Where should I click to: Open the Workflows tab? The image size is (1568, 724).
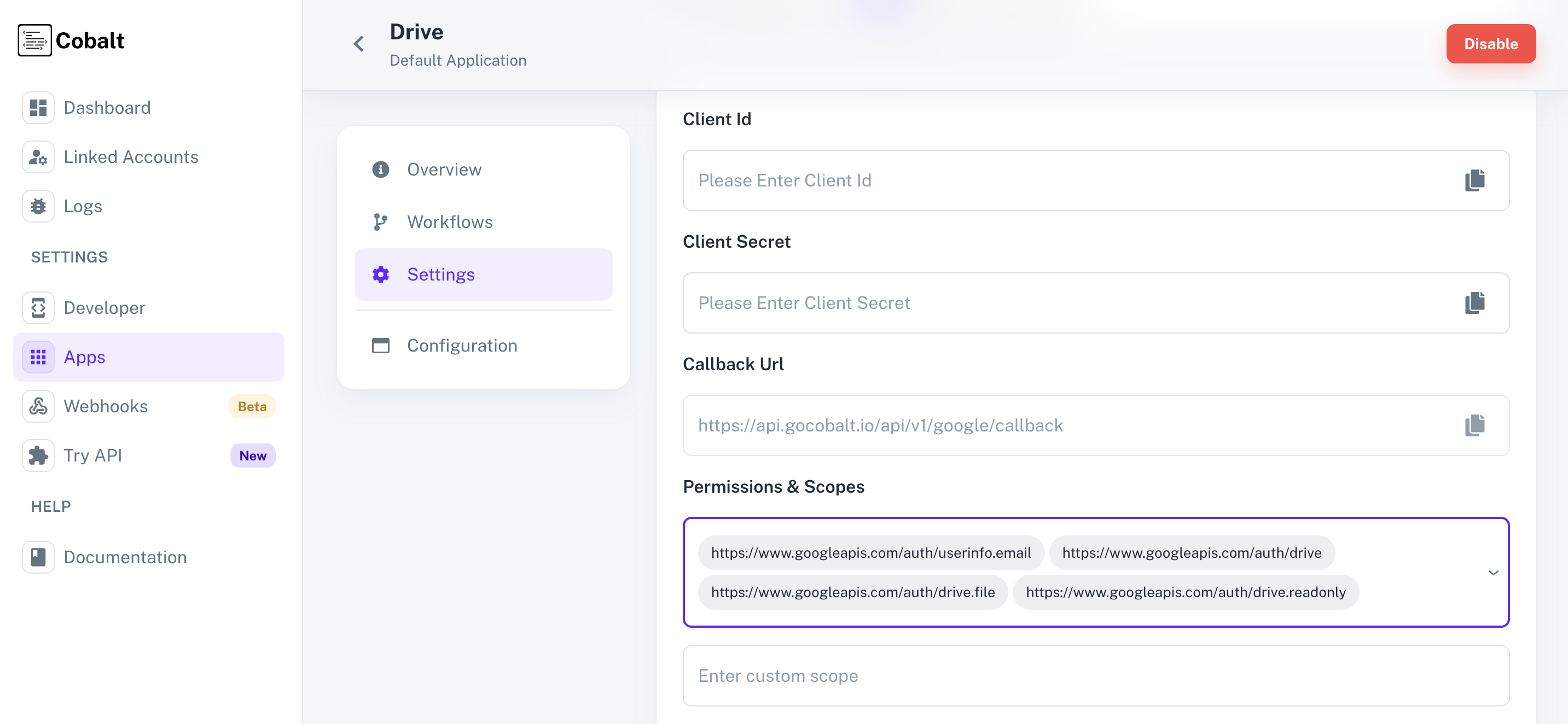point(449,221)
